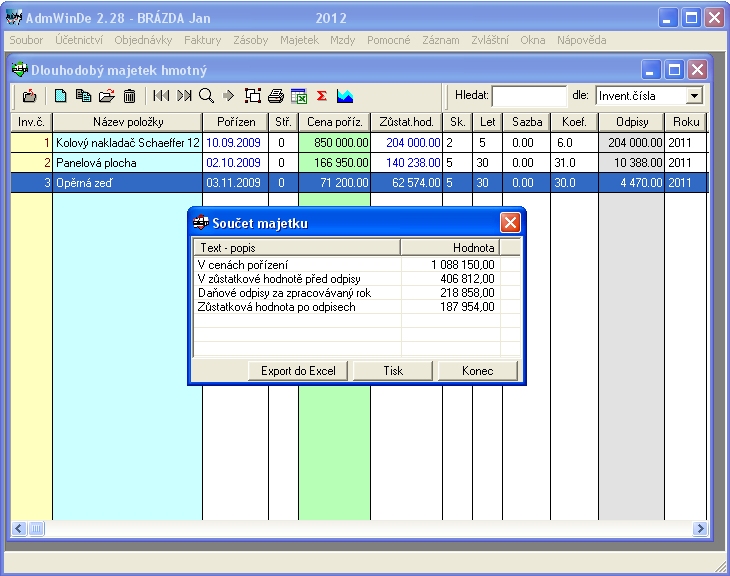730x576 pixels.
Task: Click the blue chart graph icon
Action: (x=345, y=96)
